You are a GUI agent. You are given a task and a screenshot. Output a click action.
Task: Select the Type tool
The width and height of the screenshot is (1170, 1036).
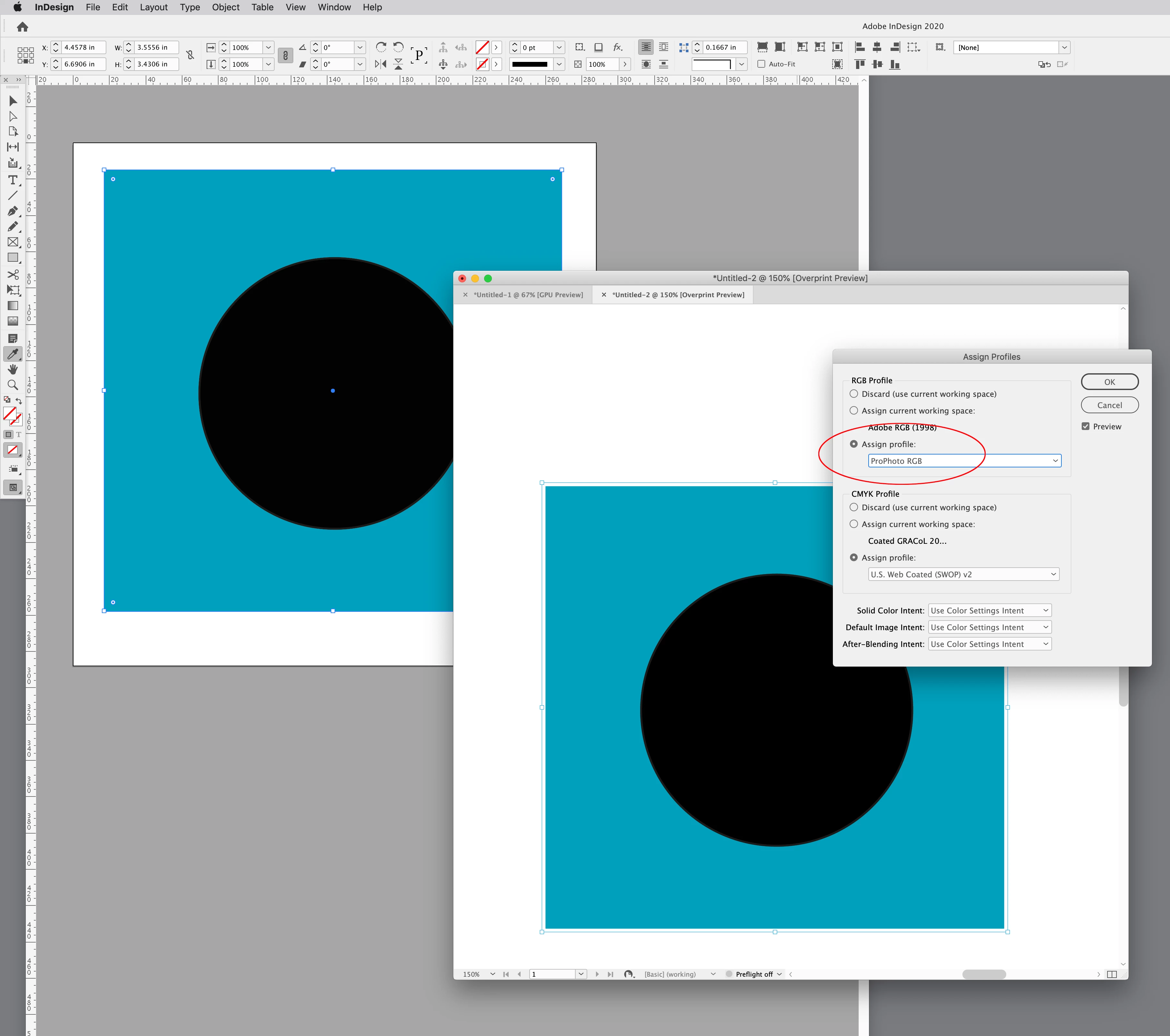13,180
